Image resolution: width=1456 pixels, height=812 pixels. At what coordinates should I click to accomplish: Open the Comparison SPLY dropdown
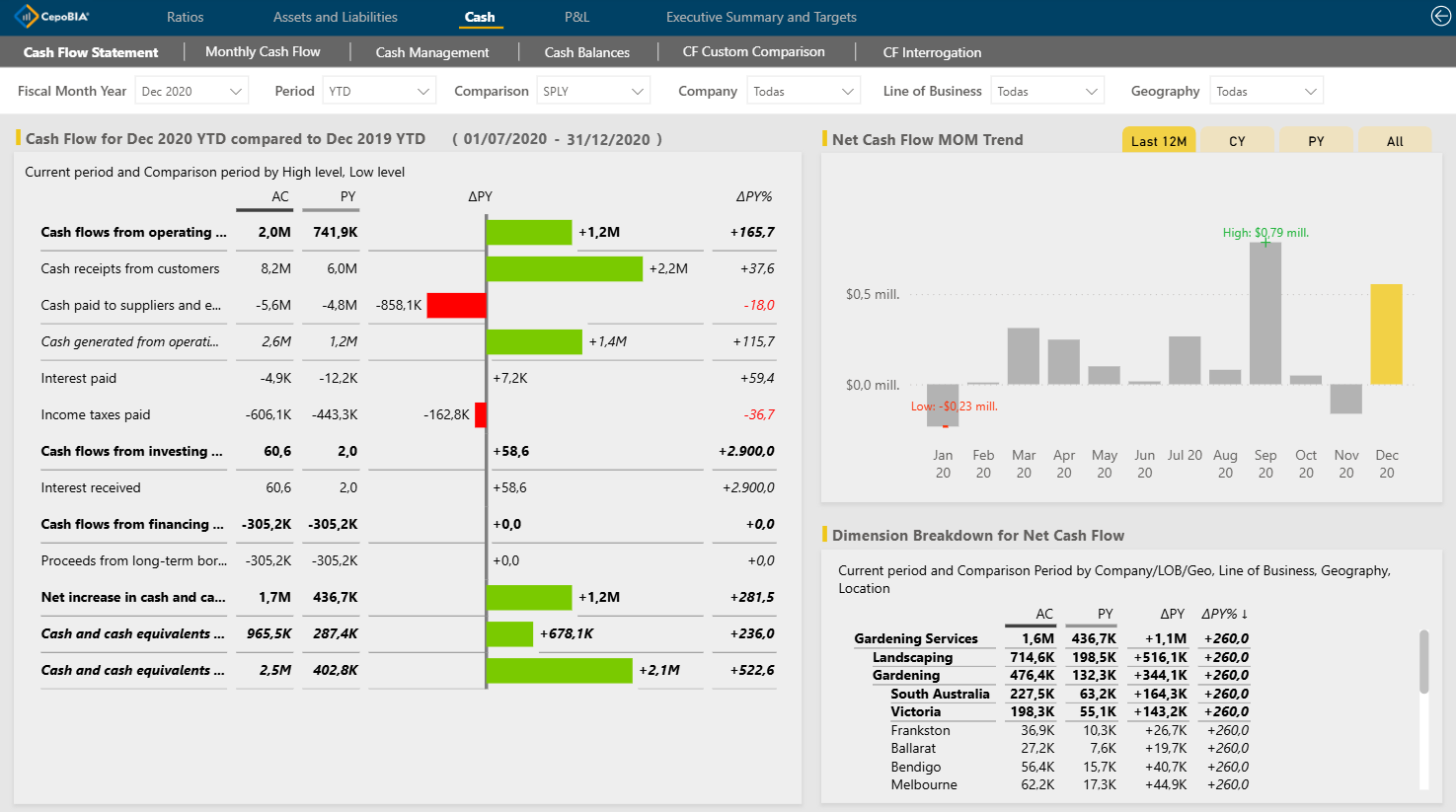pyautogui.click(x=593, y=91)
